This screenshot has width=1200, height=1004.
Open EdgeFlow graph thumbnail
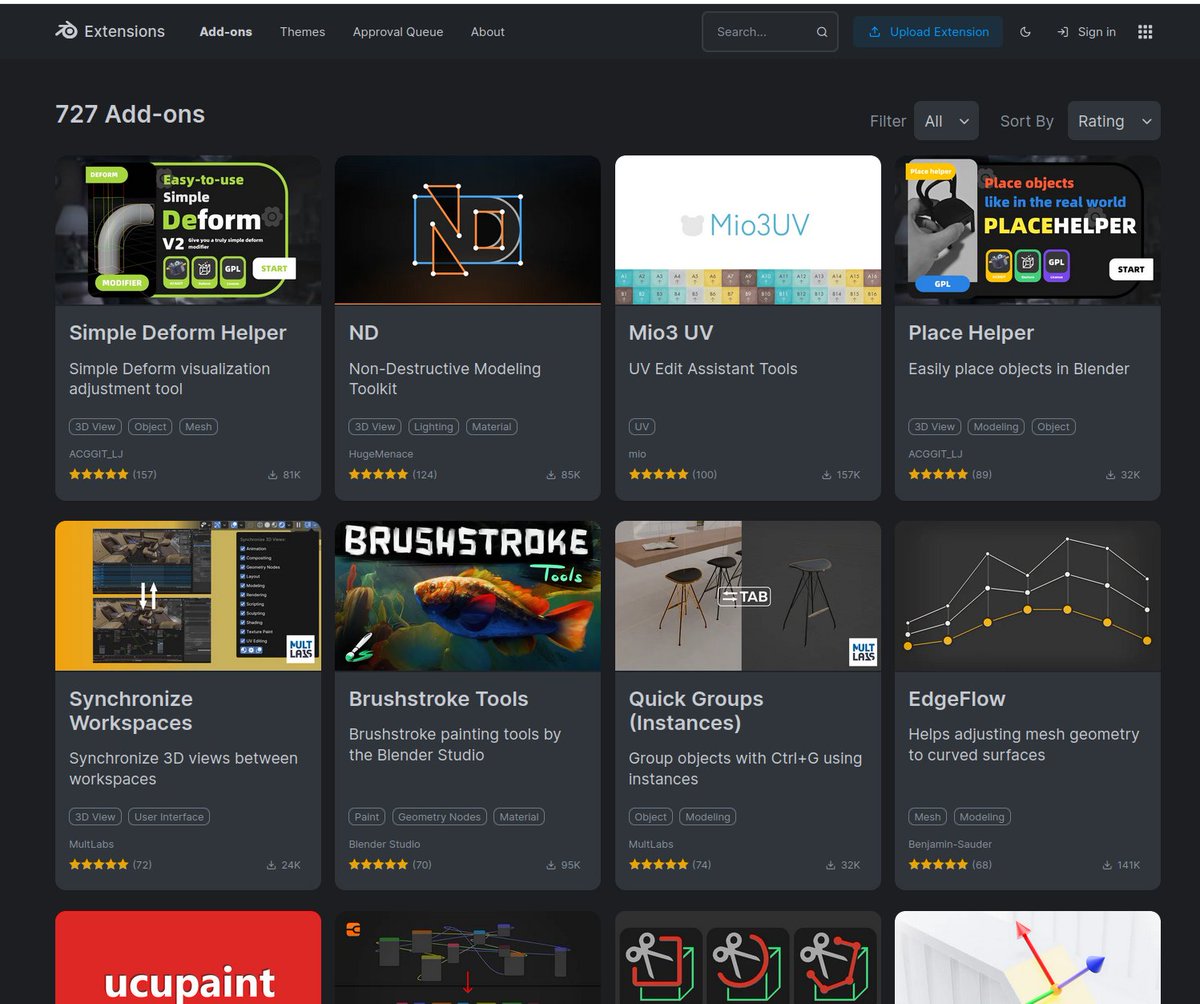click(x=1028, y=596)
